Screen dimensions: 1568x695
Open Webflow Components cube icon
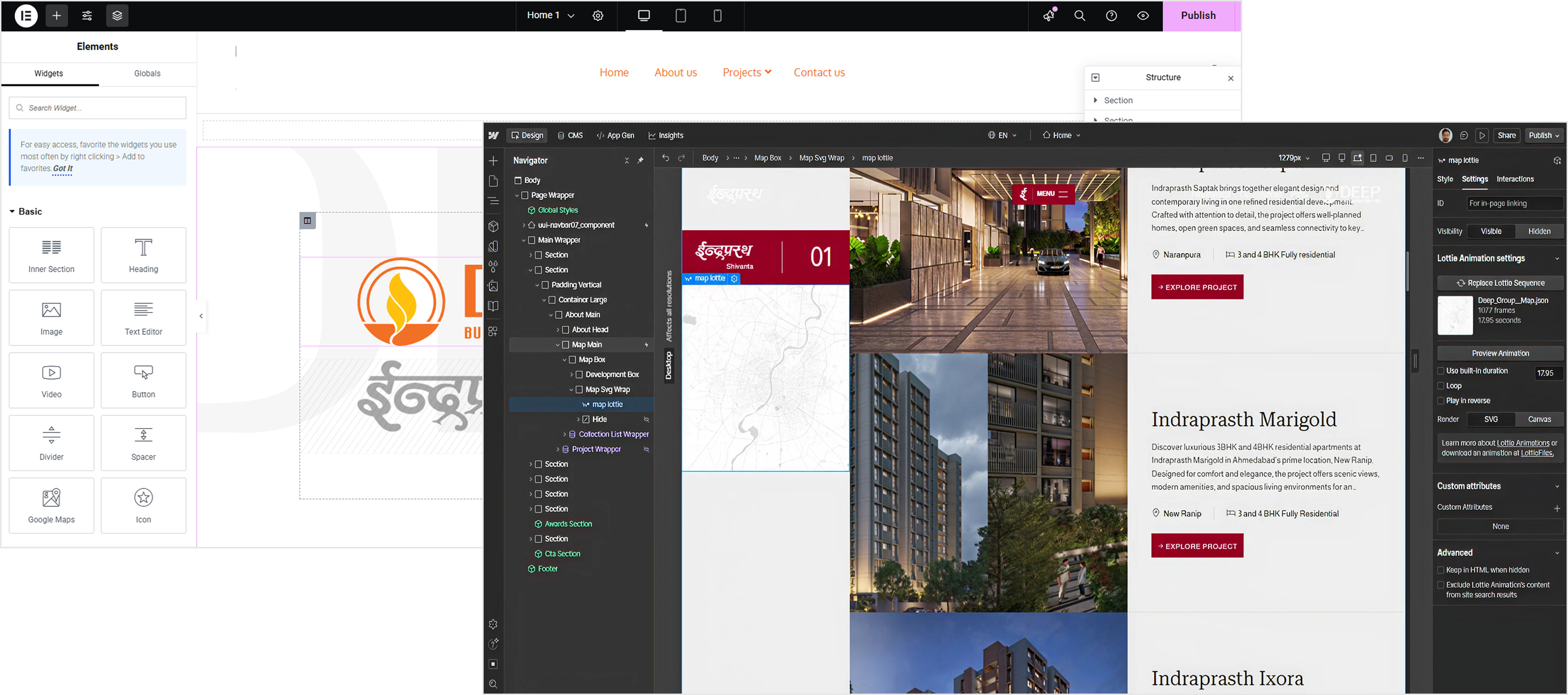click(494, 226)
